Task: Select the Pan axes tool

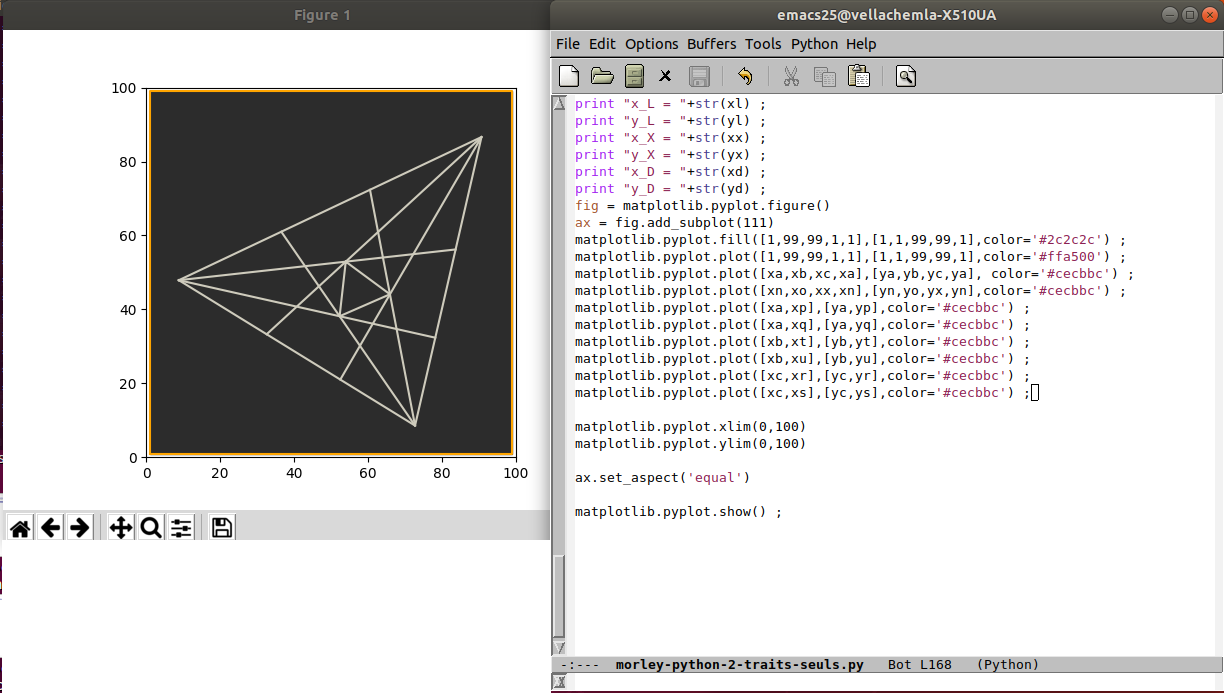Action: tap(120, 527)
